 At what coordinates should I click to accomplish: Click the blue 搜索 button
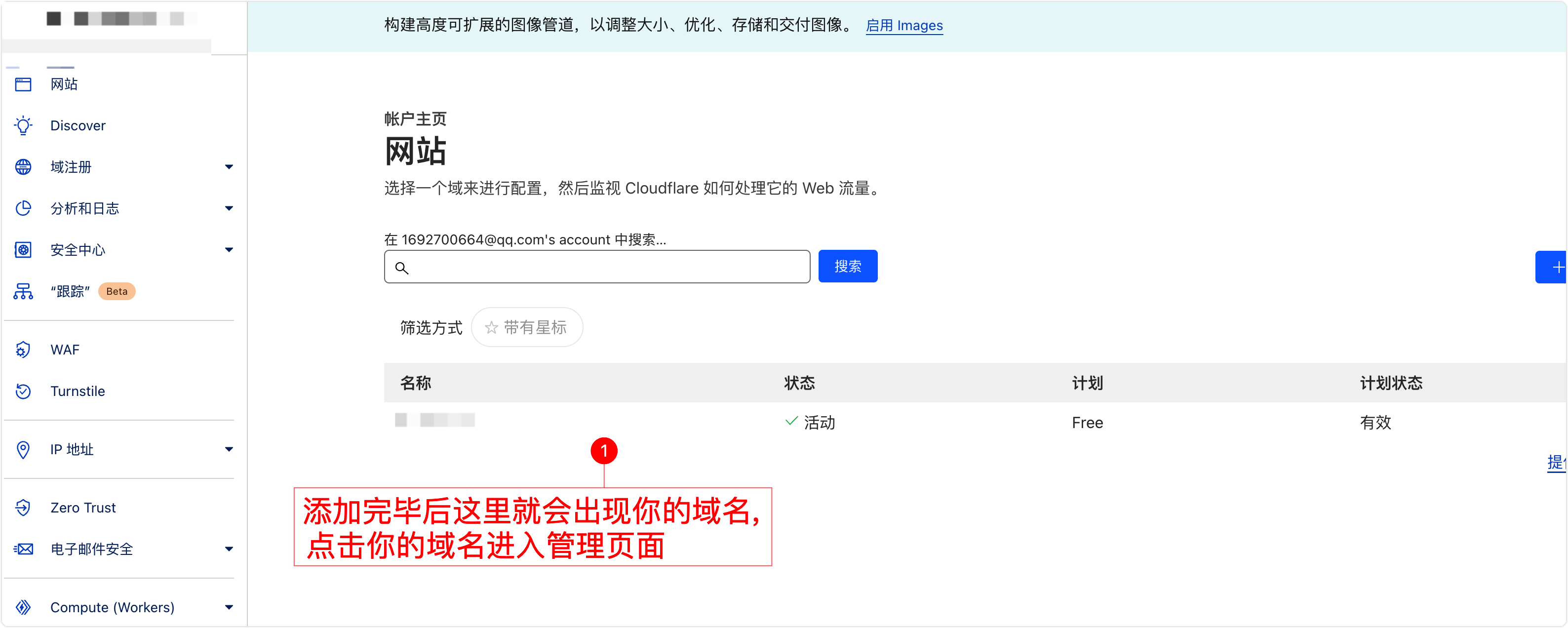[847, 266]
